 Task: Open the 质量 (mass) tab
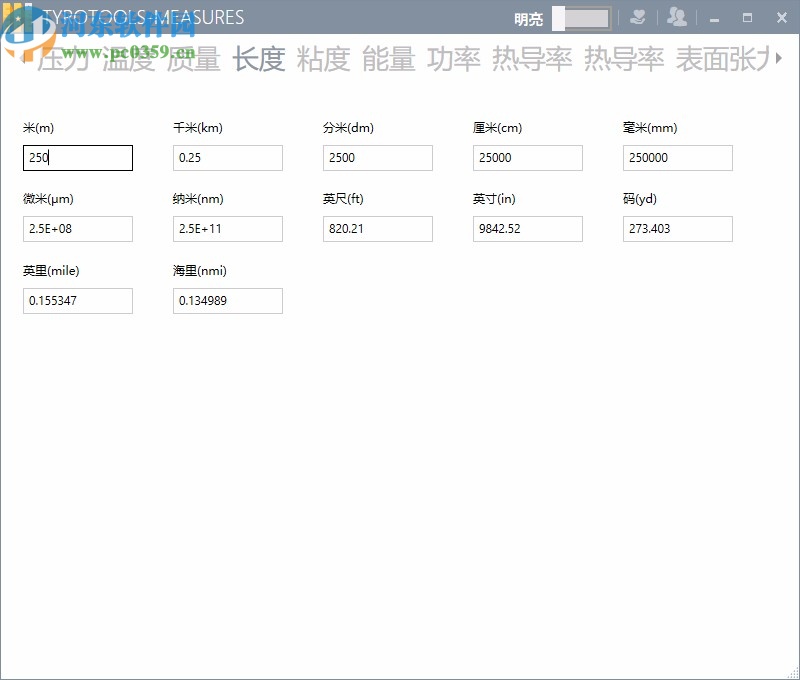[190, 60]
